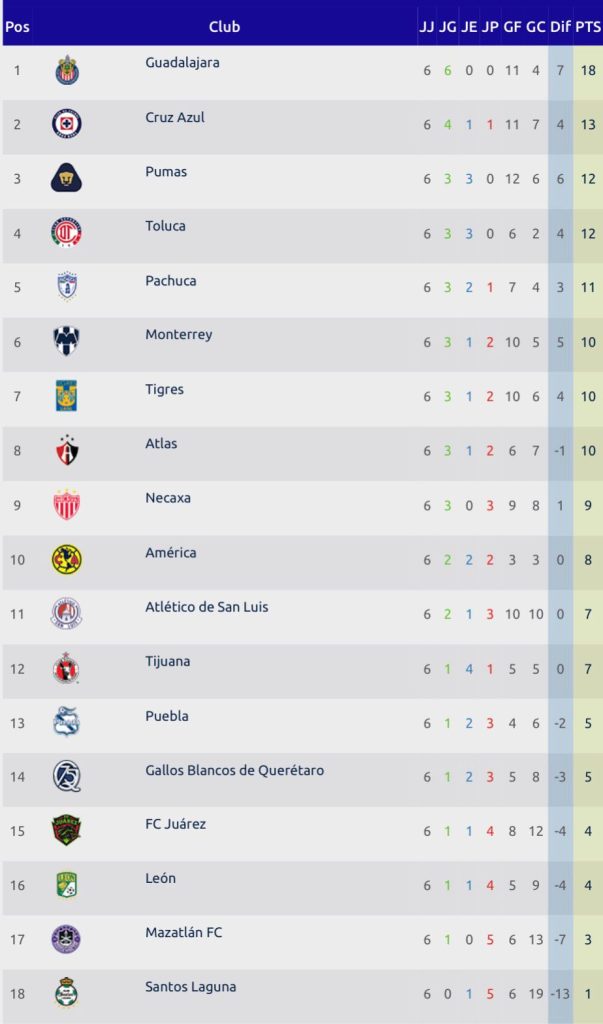The height and width of the screenshot is (1024, 603).
Task: Open the Monterrey team logo
Action: [x=67, y=342]
